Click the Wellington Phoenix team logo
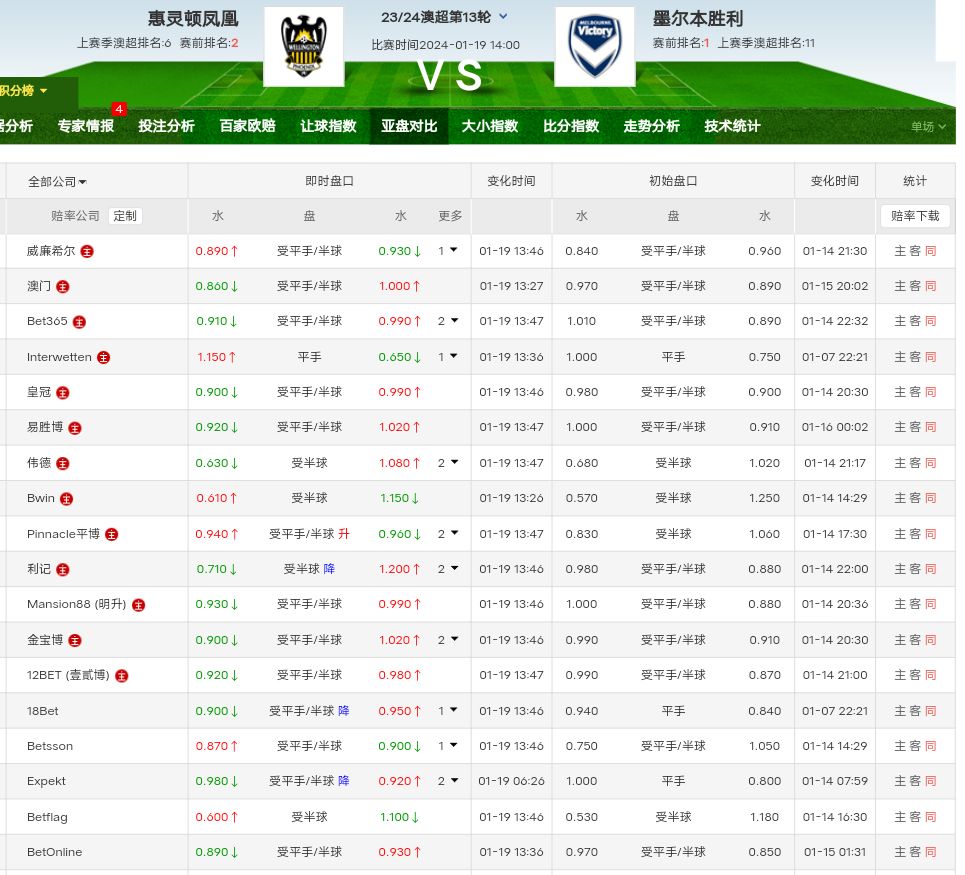This screenshot has height=875, width=965. point(303,47)
